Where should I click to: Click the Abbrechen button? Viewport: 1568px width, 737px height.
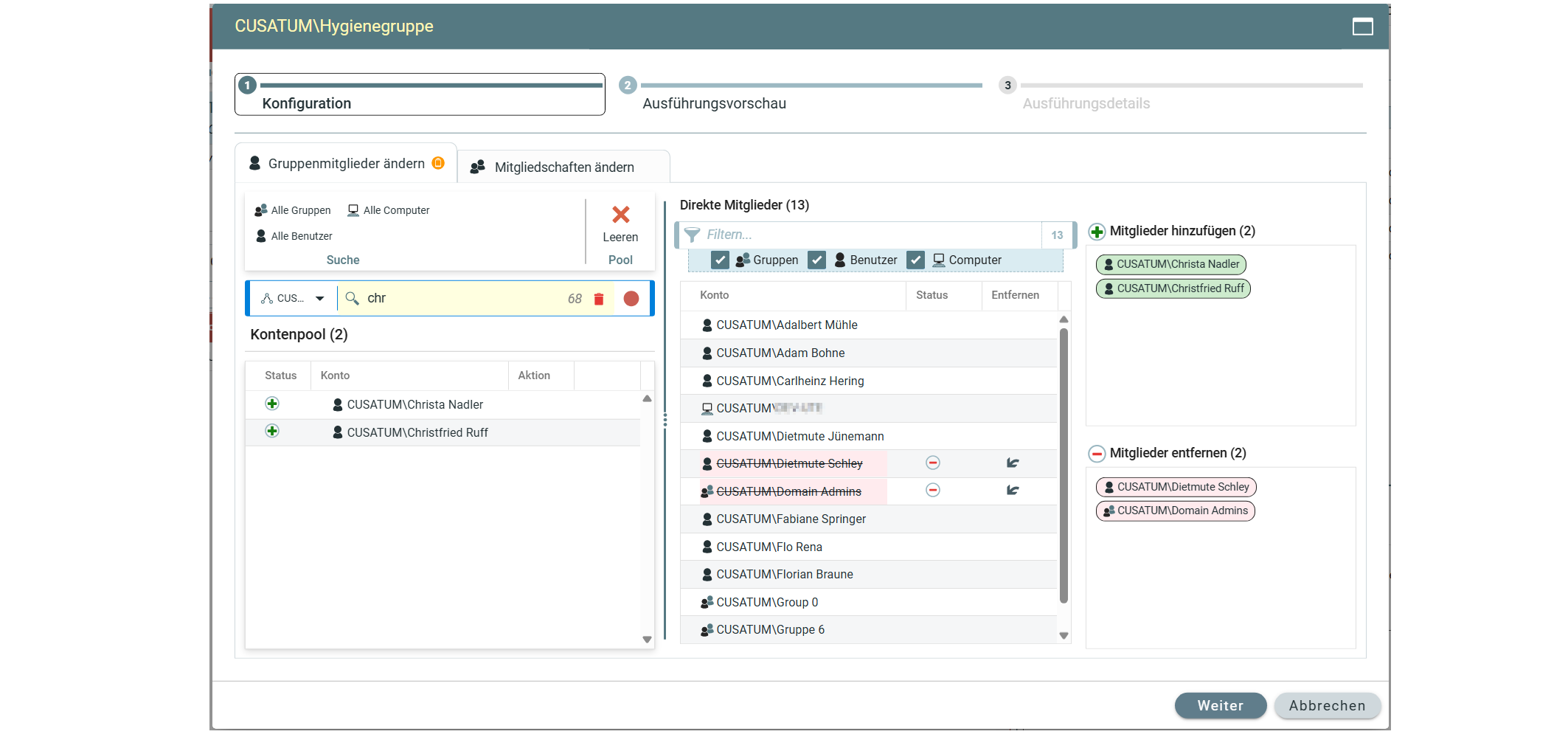[1326, 705]
